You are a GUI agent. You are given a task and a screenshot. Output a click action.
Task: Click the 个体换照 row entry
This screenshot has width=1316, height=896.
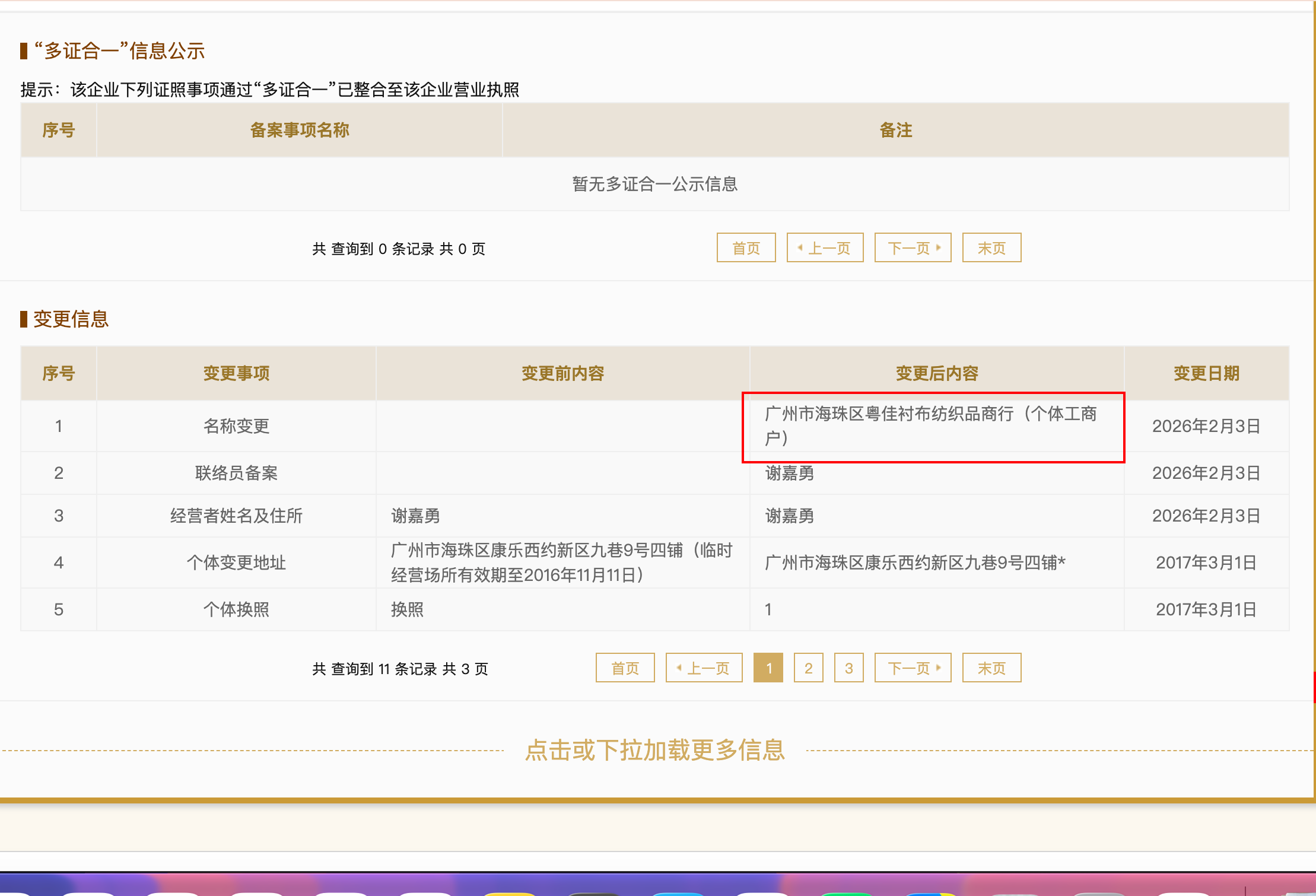pyautogui.click(x=236, y=609)
